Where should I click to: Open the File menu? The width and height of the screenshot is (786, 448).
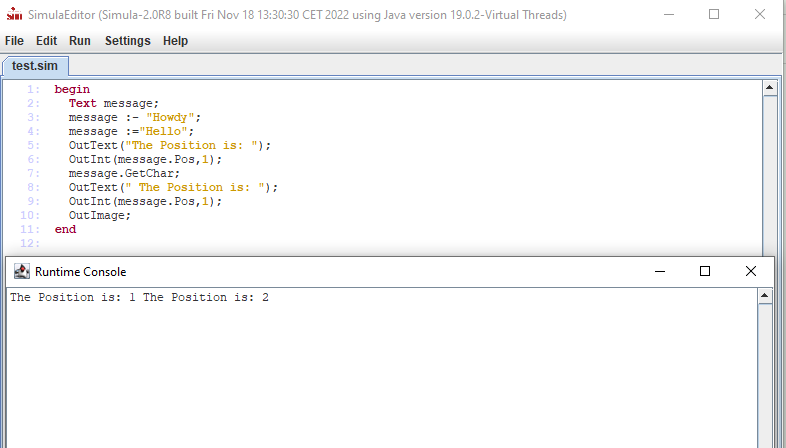pos(14,41)
